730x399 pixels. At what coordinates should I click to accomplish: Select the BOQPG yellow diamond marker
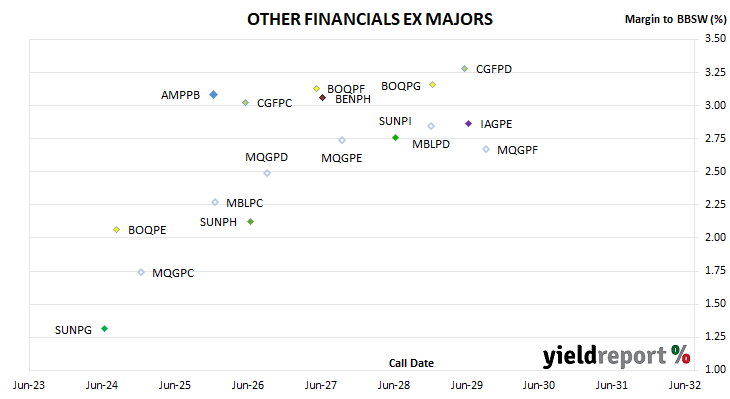(x=433, y=85)
